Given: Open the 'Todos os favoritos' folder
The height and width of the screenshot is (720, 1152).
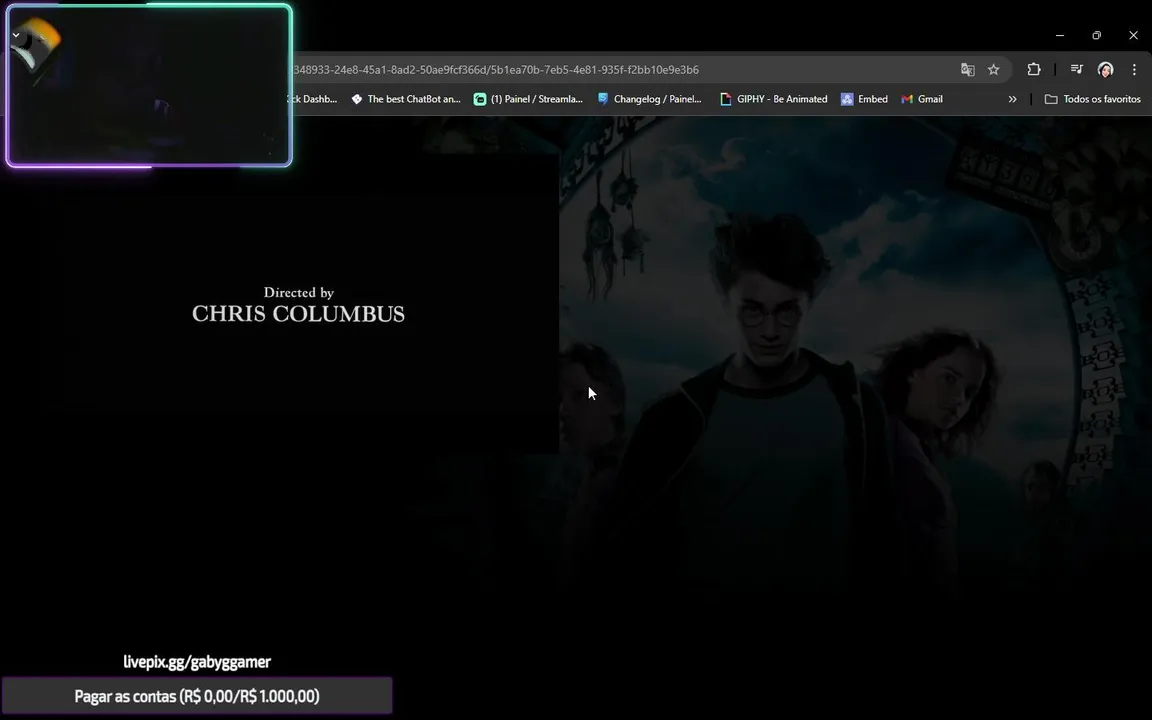Looking at the screenshot, I should pos(1092,99).
